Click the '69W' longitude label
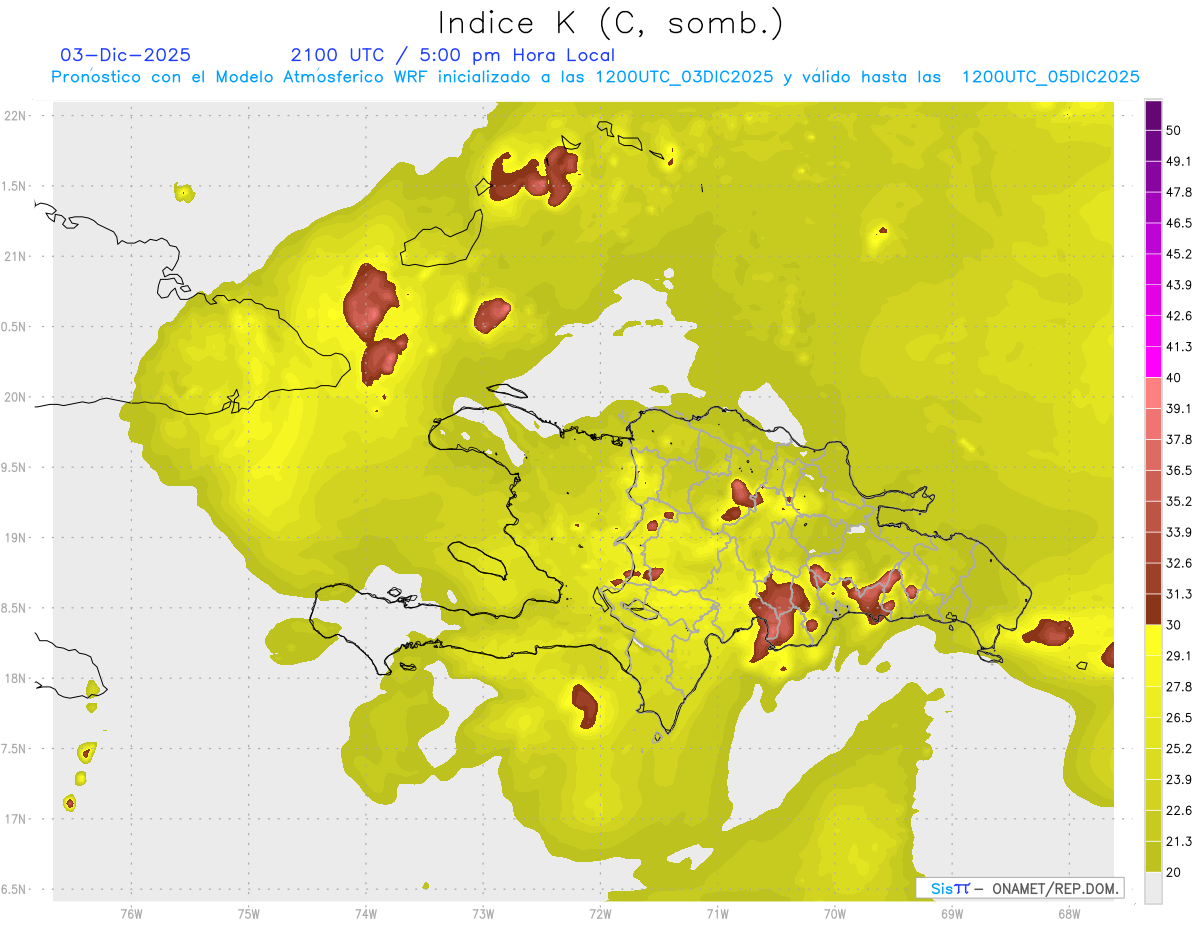 (x=952, y=913)
